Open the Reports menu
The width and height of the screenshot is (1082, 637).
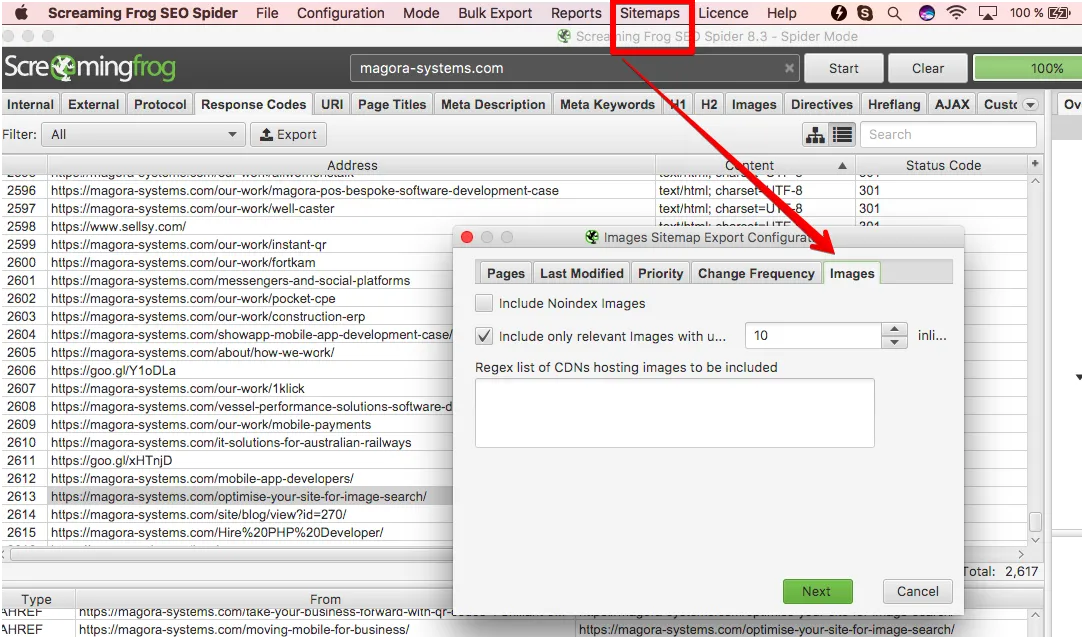576,13
